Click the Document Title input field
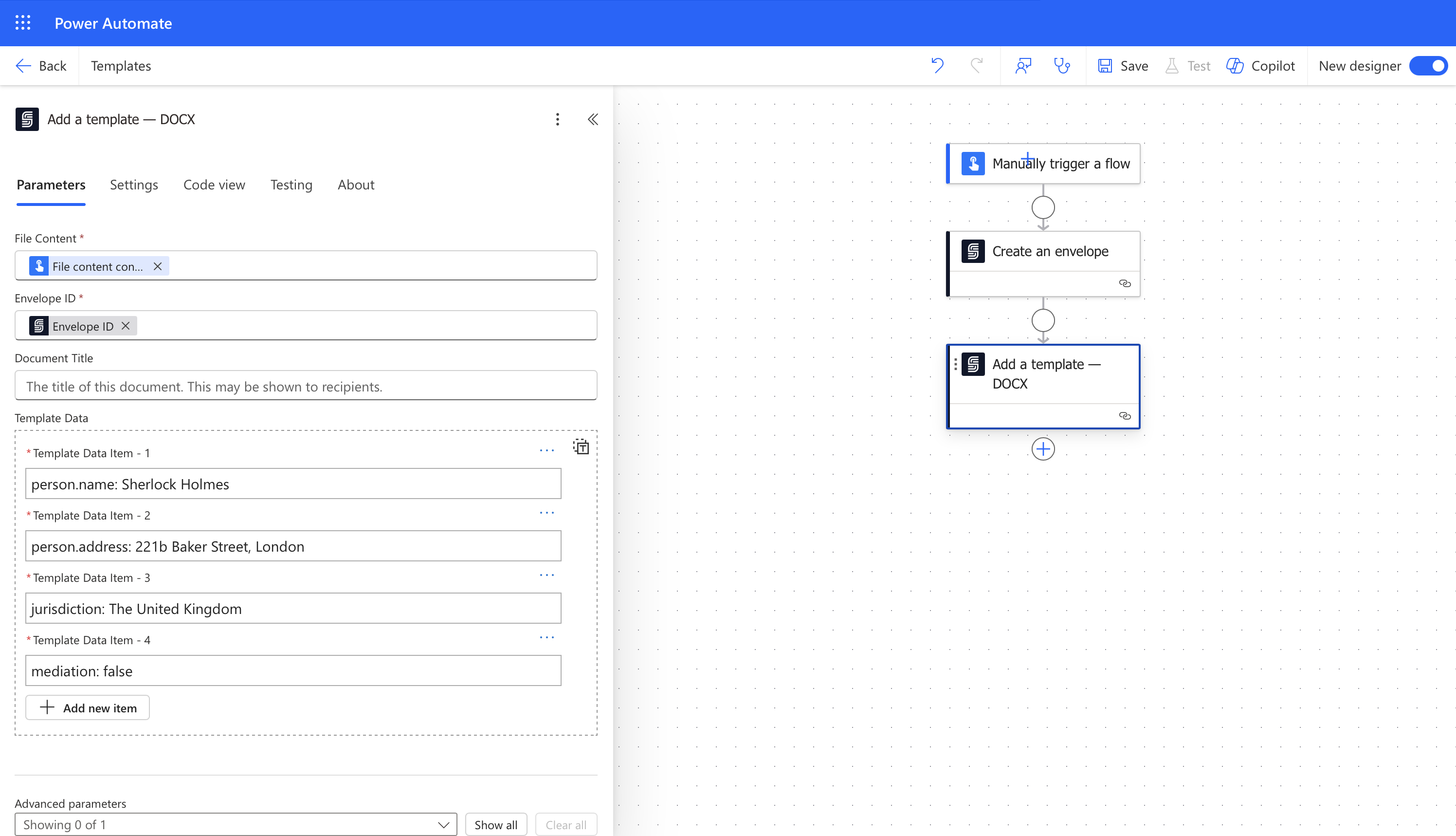Screen dimensions: 1456x836 point(305,386)
